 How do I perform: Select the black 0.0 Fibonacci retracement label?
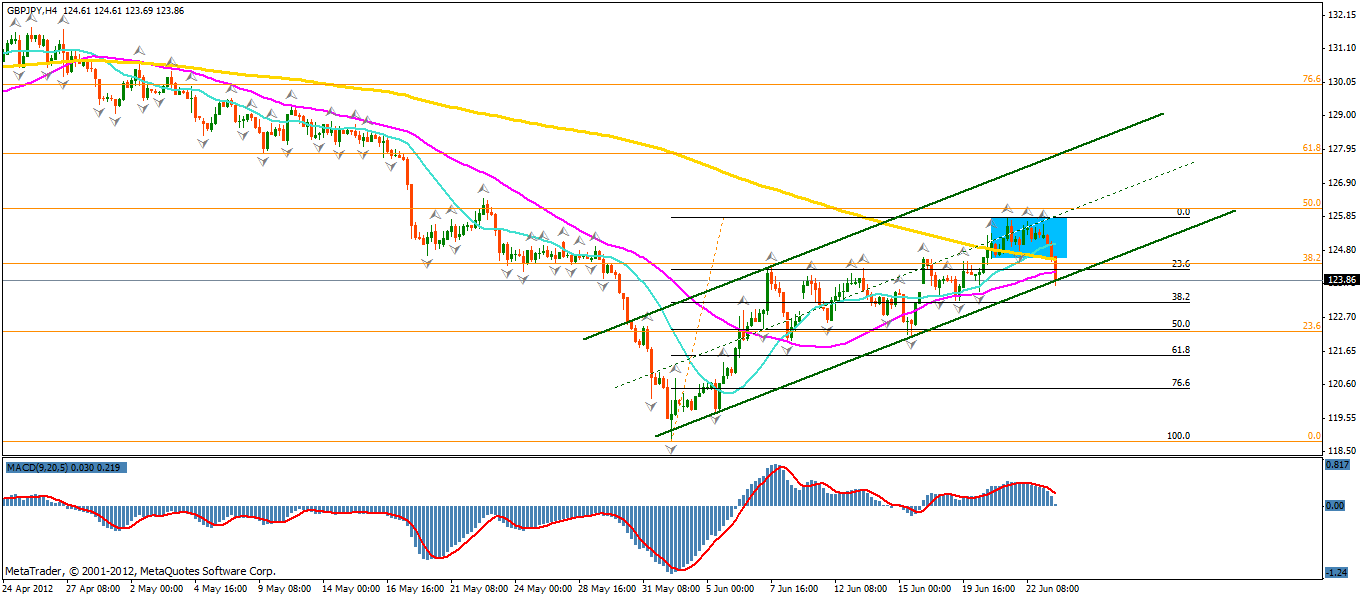[1182, 212]
